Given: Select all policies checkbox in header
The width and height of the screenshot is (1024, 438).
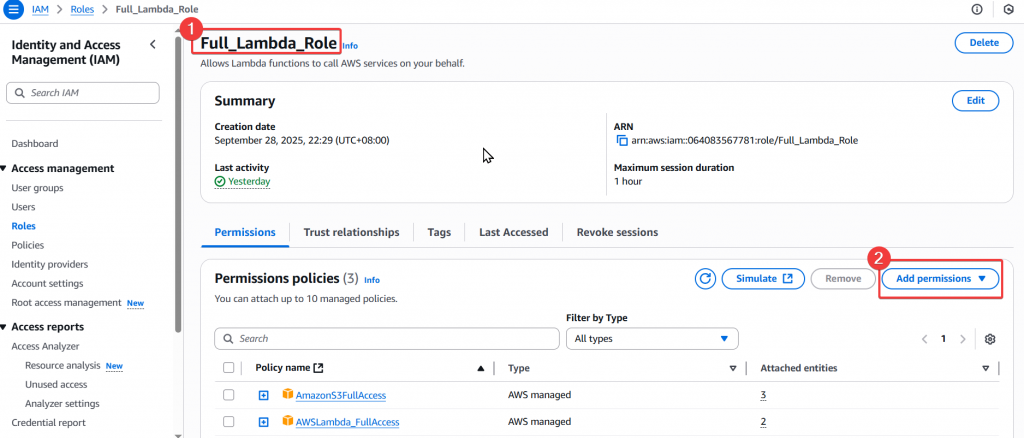Looking at the screenshot, I should click(228, 368).
